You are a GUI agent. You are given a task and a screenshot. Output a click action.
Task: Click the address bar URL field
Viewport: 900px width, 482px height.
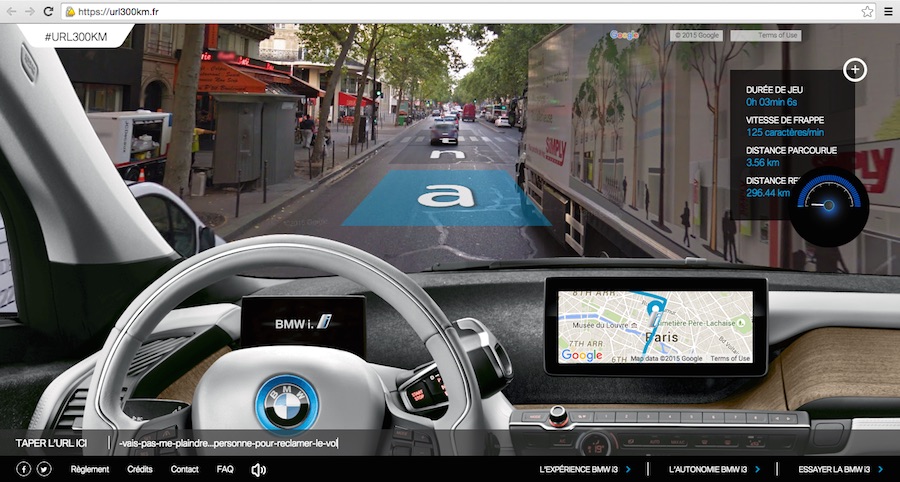tap(468, 11)
